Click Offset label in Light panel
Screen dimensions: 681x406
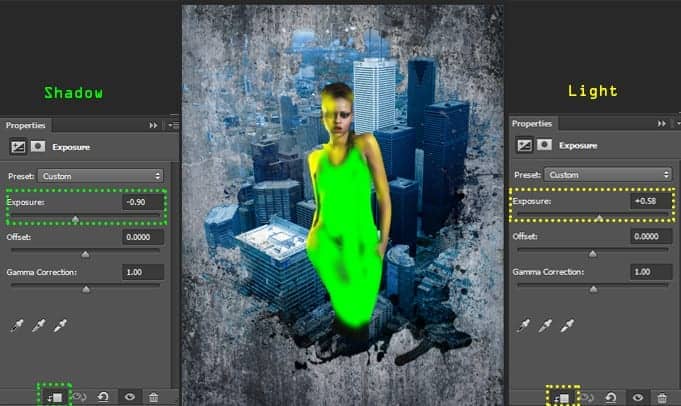pyautogui.click(x=525, y=236)
